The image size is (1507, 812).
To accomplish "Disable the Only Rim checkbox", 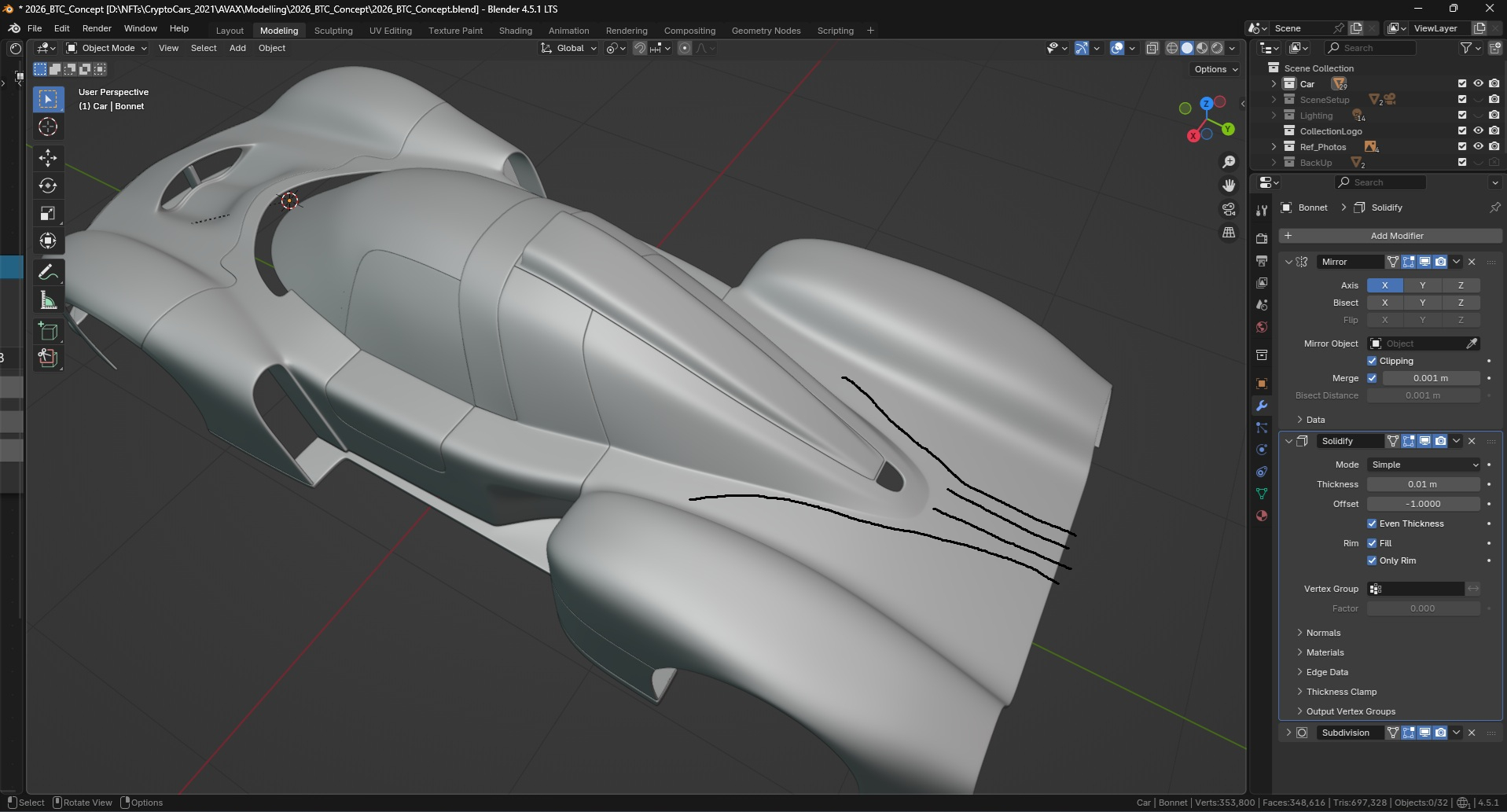I will point(1372,560).
